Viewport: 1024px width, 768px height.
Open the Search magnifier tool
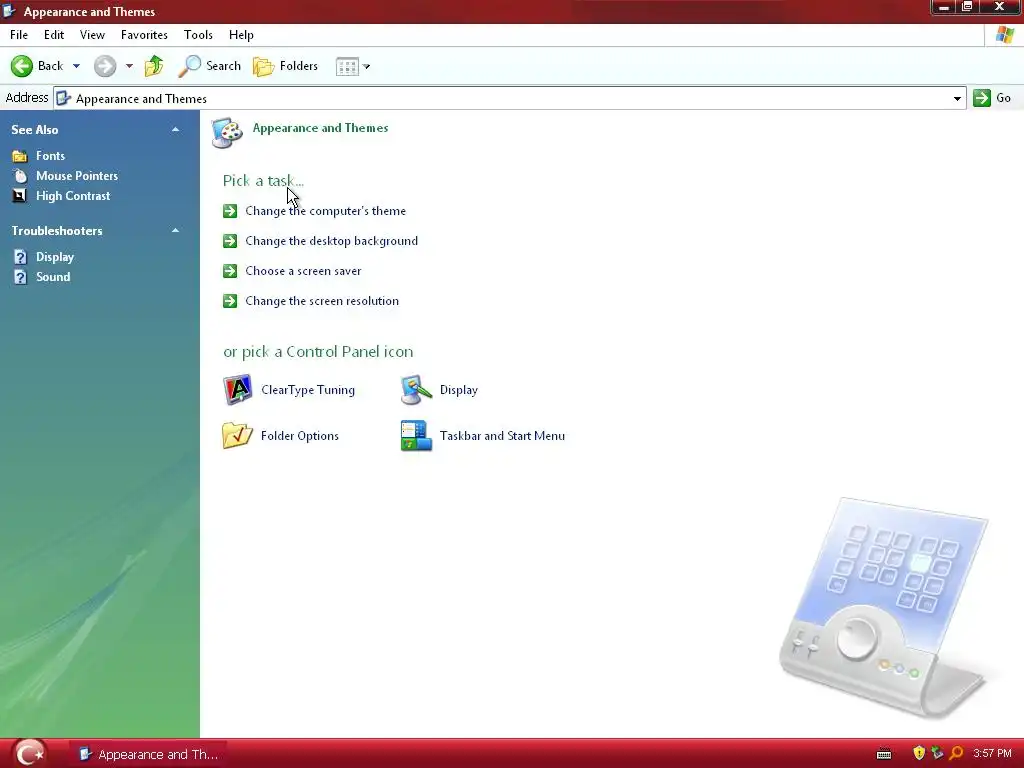click(210, 66)
